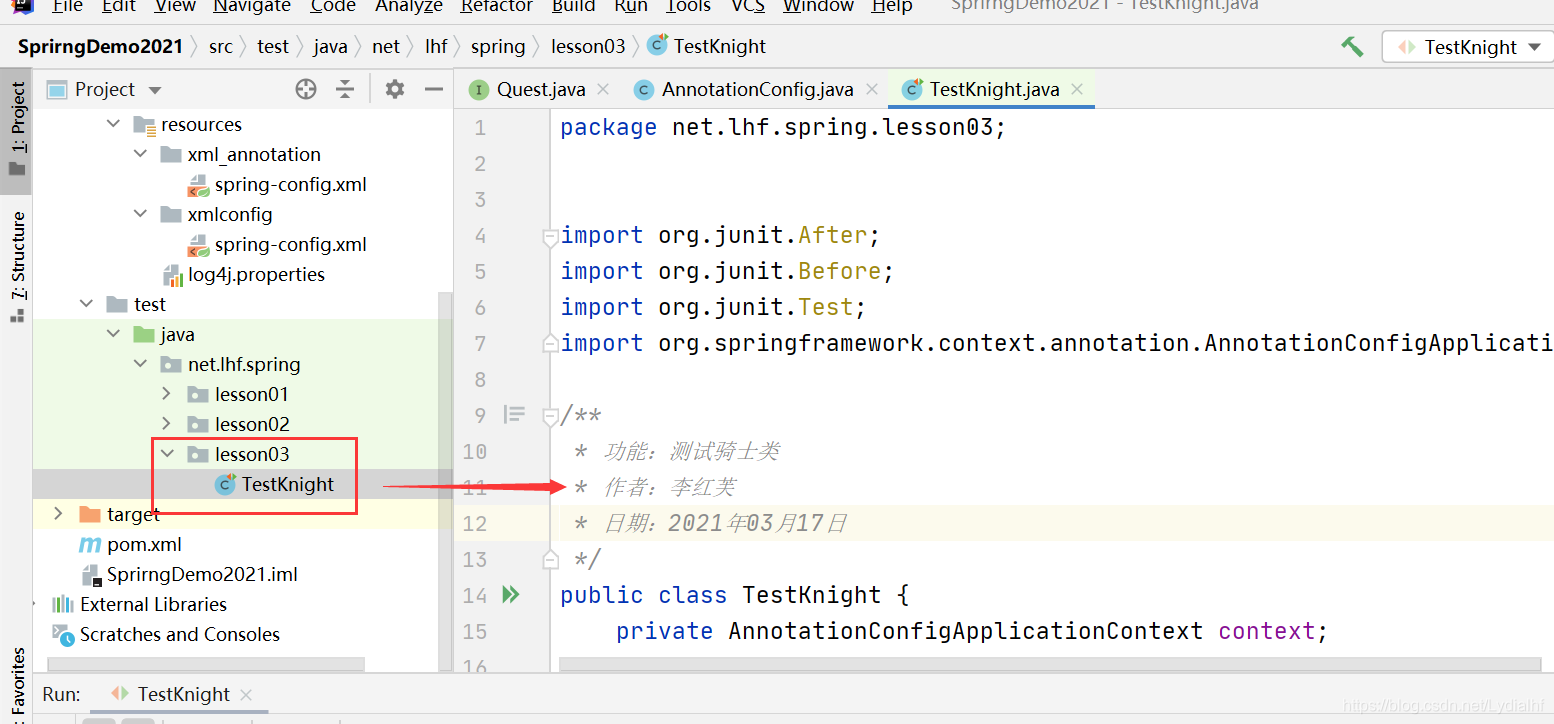This screenshot has width=1554, height=724.
Task: Click SprirngDemo2021 breadcrumb
Action: coord(100,47)
